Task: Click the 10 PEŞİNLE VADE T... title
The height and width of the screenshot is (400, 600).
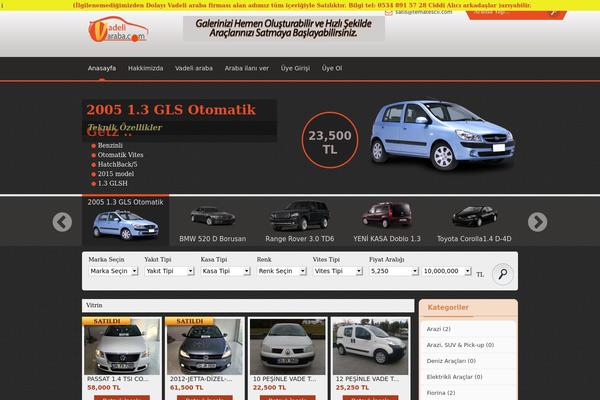Action: pyautogui.click(x=284, y=379)
